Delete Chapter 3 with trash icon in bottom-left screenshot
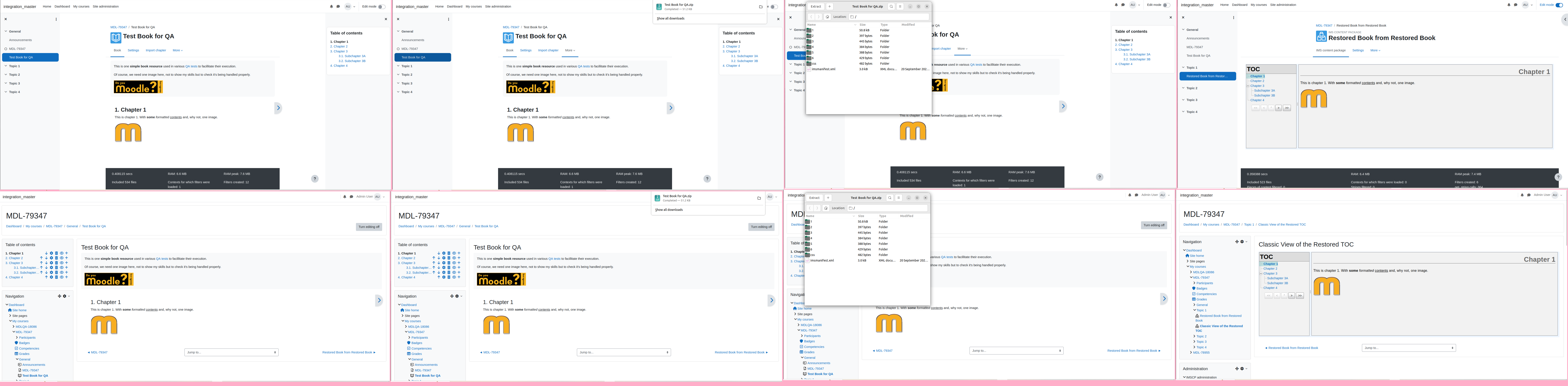1568x386 pixels. point(57,263)
